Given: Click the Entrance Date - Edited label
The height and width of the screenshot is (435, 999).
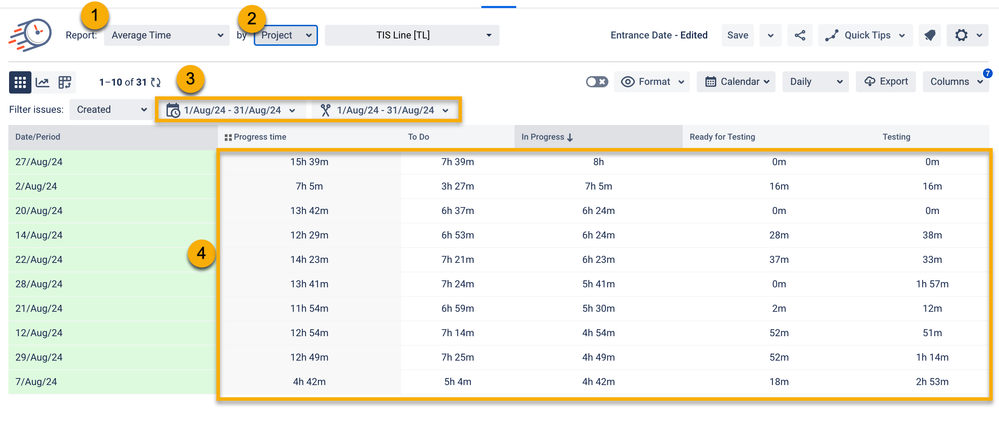Looking at the screenshot, I should coord(659,36).
